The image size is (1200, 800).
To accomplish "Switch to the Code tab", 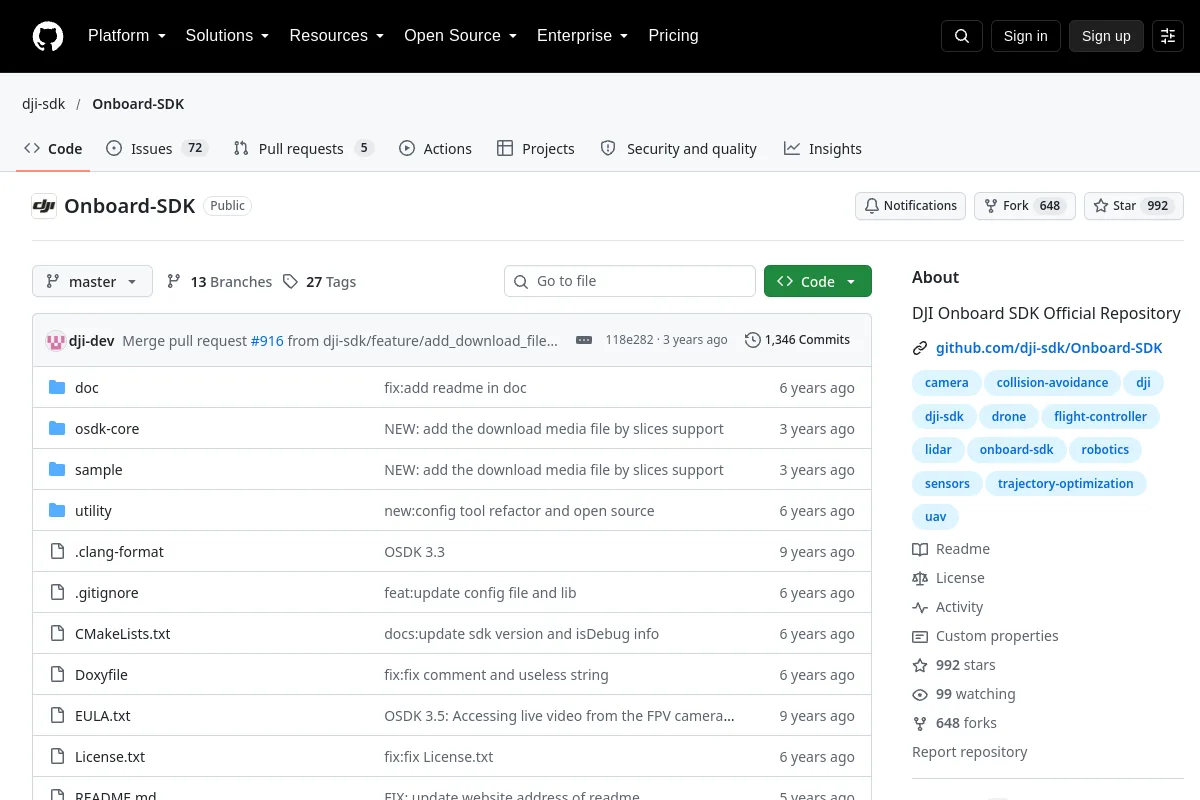I will point(53,148).
